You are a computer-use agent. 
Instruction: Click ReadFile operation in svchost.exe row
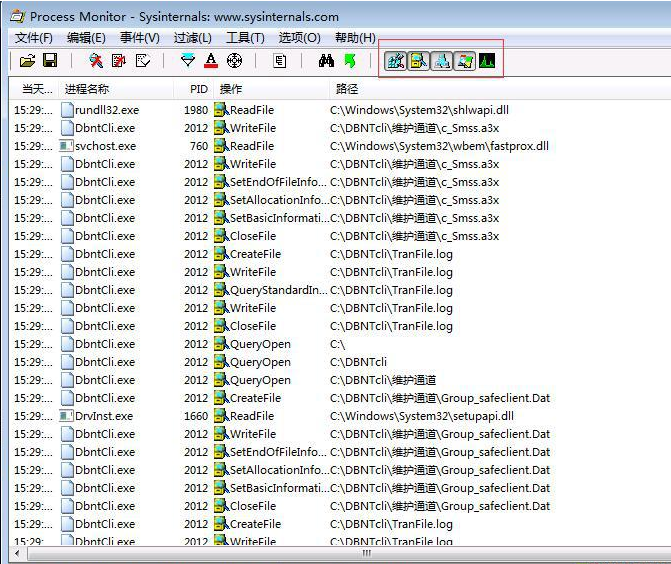point(252,146)
